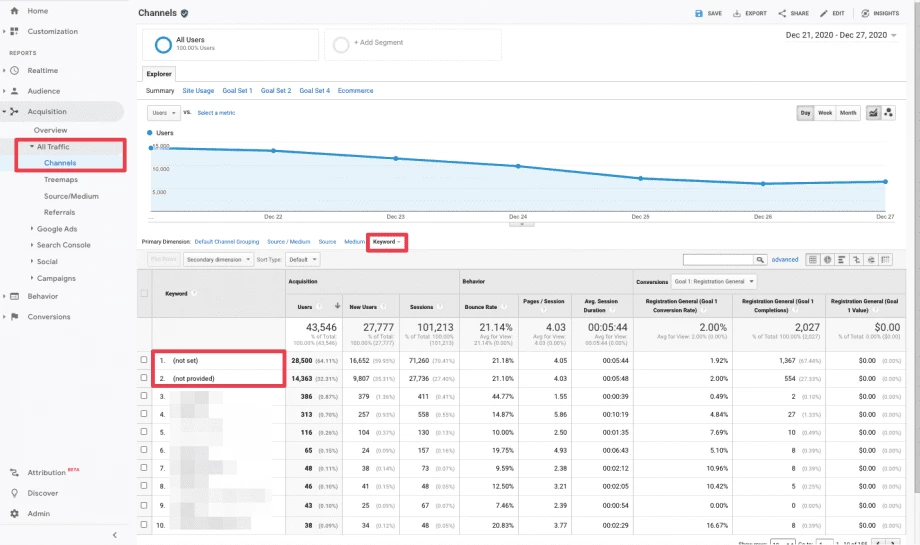Open the Insights panel icon
This screenshot has height=545, width=920.
tap(865, 13)
